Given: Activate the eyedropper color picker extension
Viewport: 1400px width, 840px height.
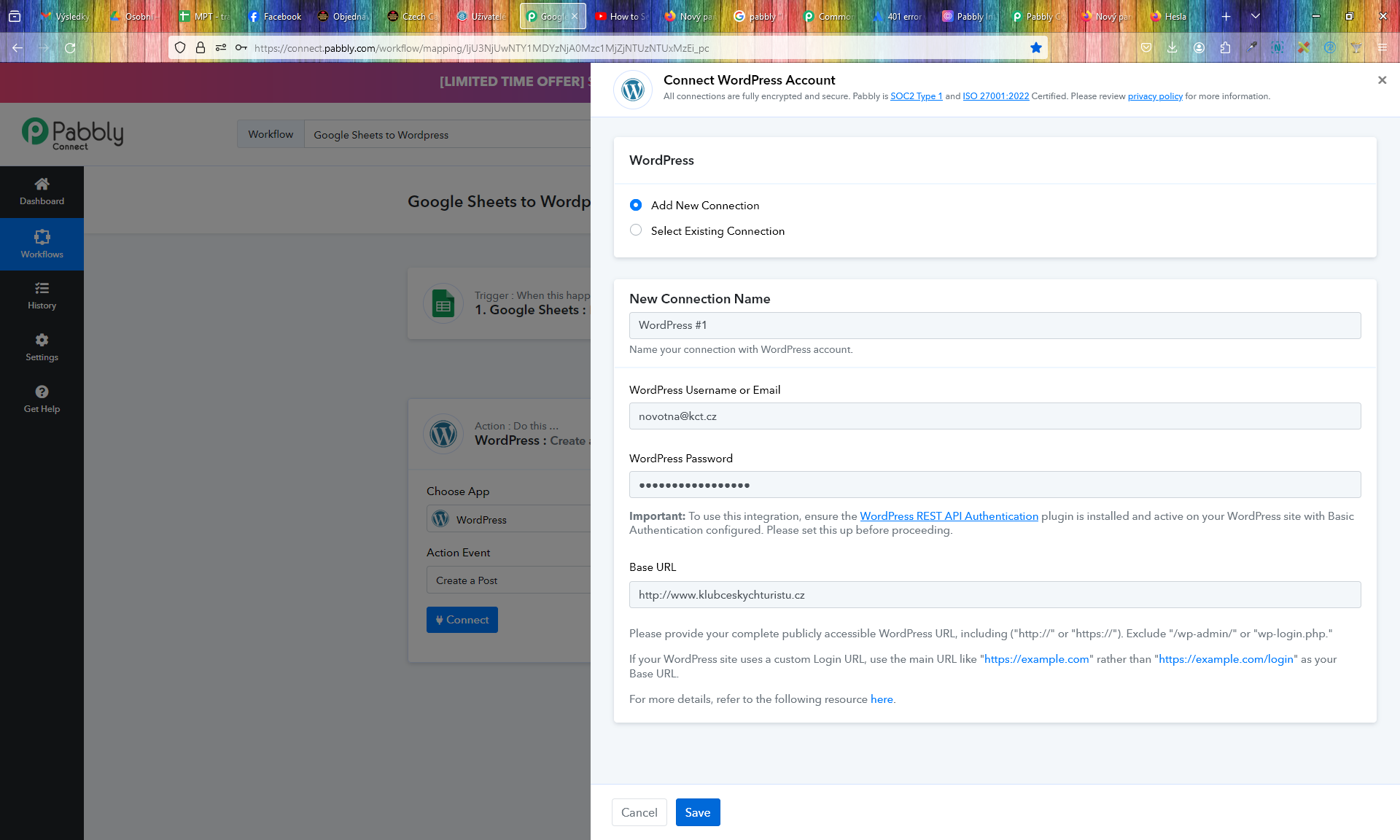Looking at the screenshot, I should [1251, 48].
